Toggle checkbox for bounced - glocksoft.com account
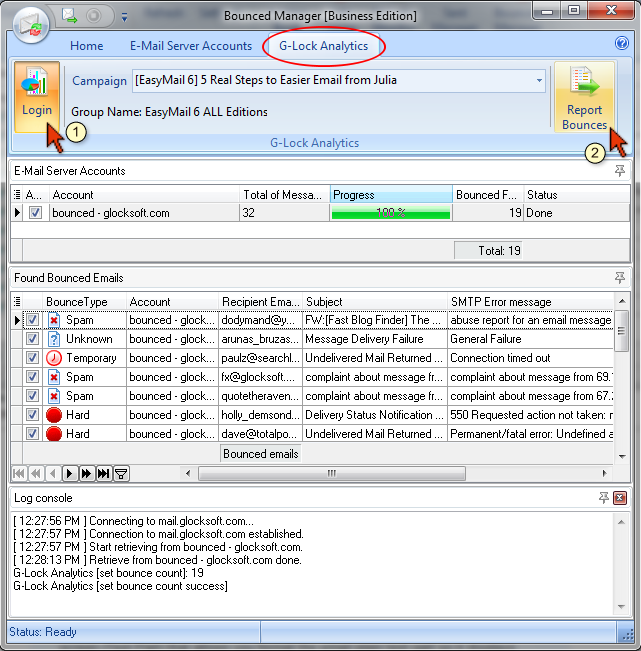 35,213
